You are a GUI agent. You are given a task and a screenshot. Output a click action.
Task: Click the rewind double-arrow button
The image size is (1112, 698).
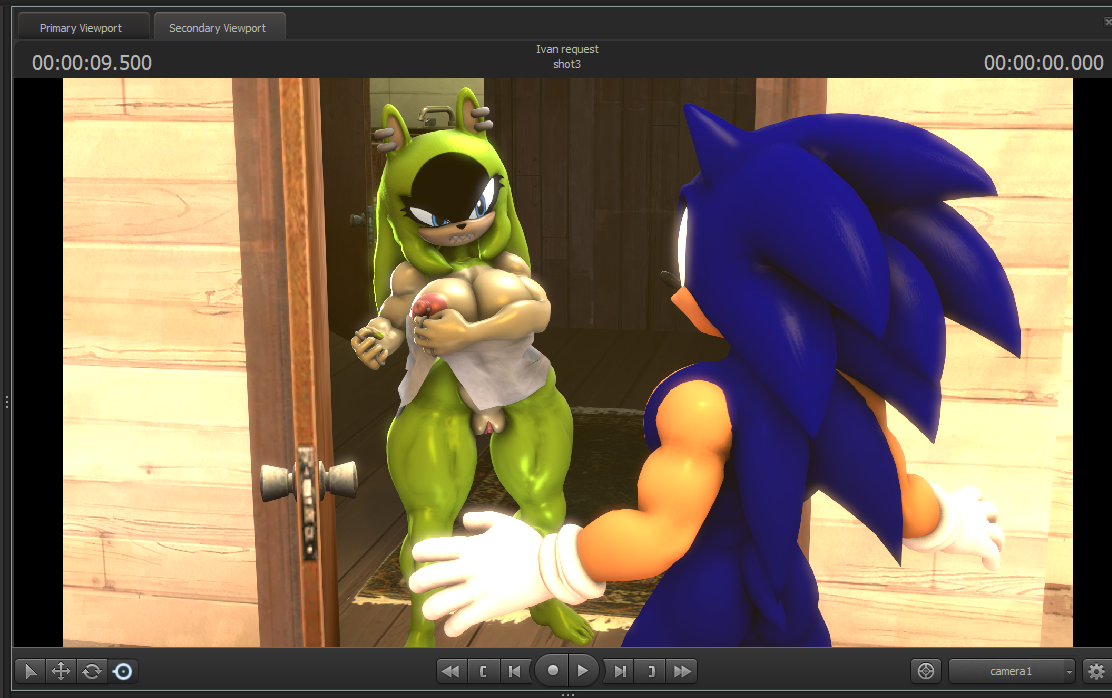pyautogui.click(x=451, y=671)
